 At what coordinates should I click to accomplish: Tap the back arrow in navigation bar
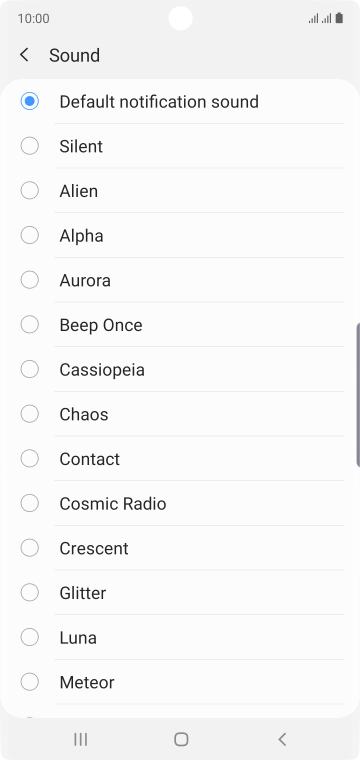tap(282, 739)
